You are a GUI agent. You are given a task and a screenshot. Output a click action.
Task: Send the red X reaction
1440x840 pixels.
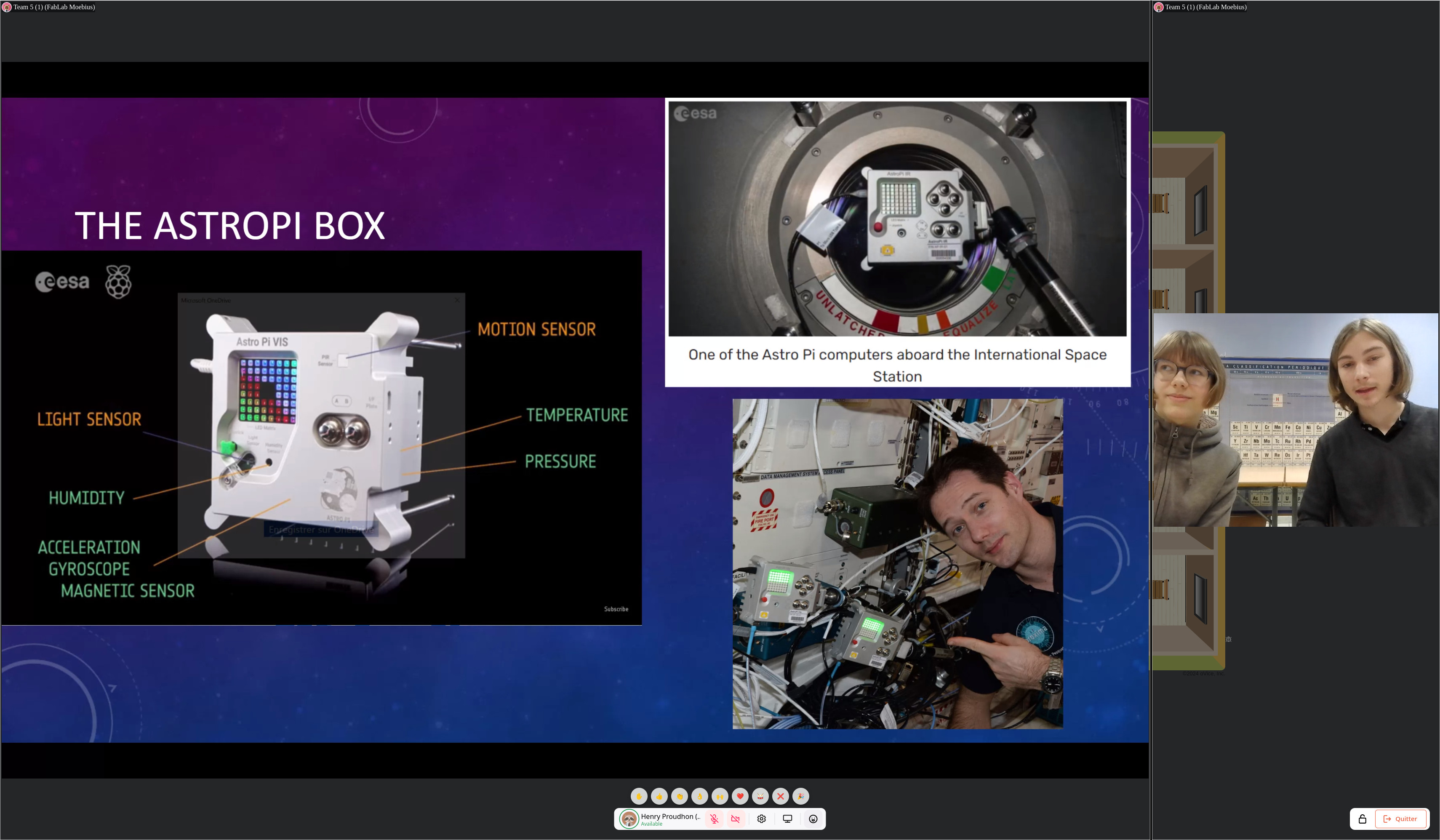[x=781, y=796]
